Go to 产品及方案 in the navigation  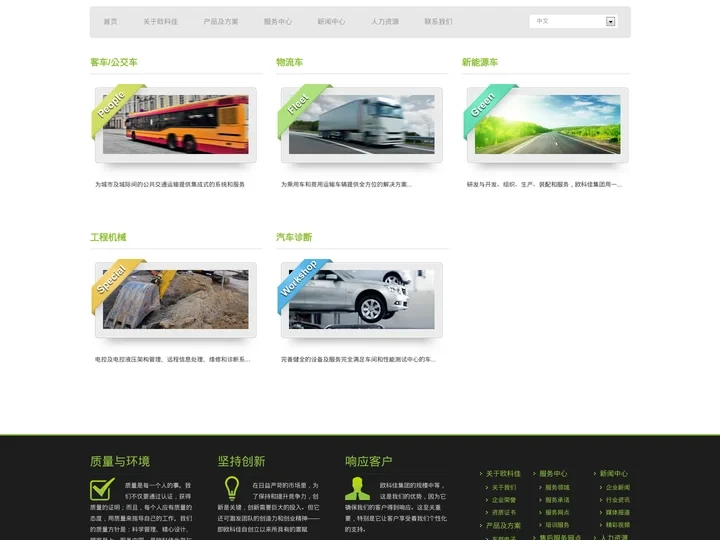pos(221,22)
